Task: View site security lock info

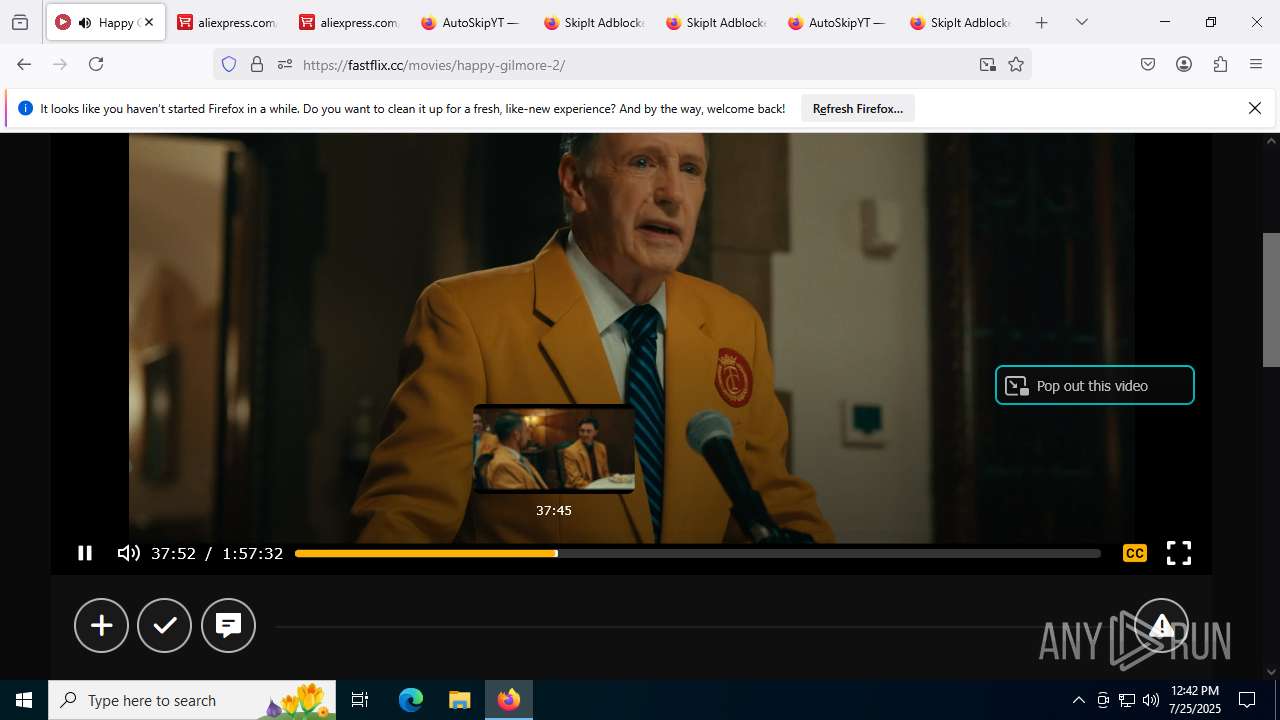Action: (257, 64)
